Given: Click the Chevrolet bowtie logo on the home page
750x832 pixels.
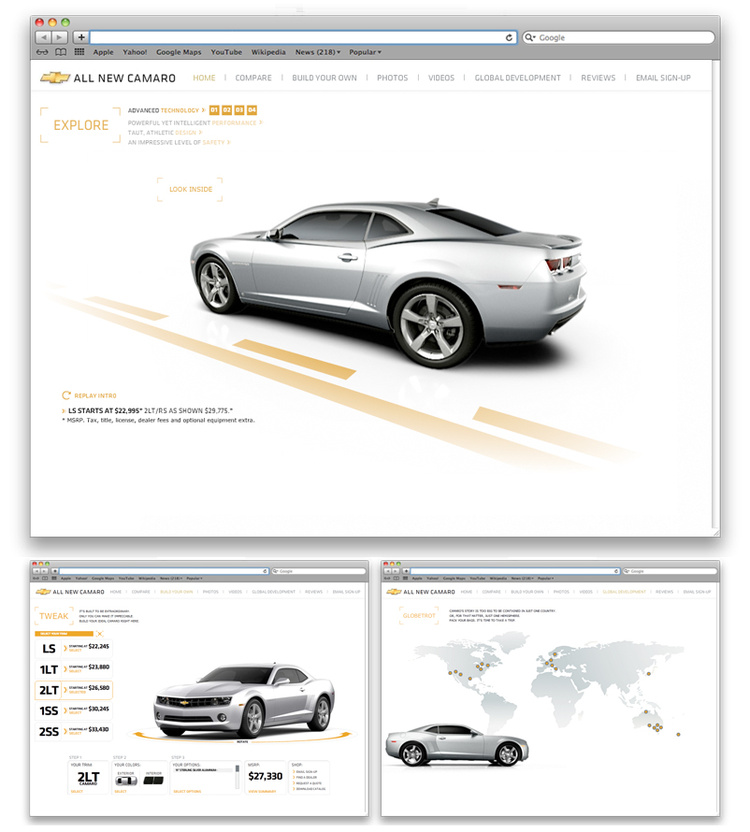Looking at the screenshot, I should click(x=55, y=77).
